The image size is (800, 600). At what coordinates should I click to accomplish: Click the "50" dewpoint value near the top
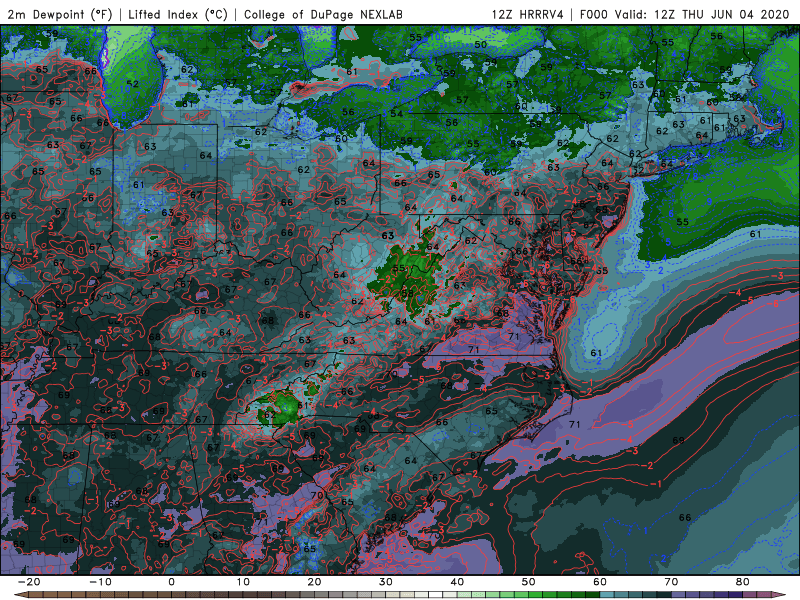point(481,44)
